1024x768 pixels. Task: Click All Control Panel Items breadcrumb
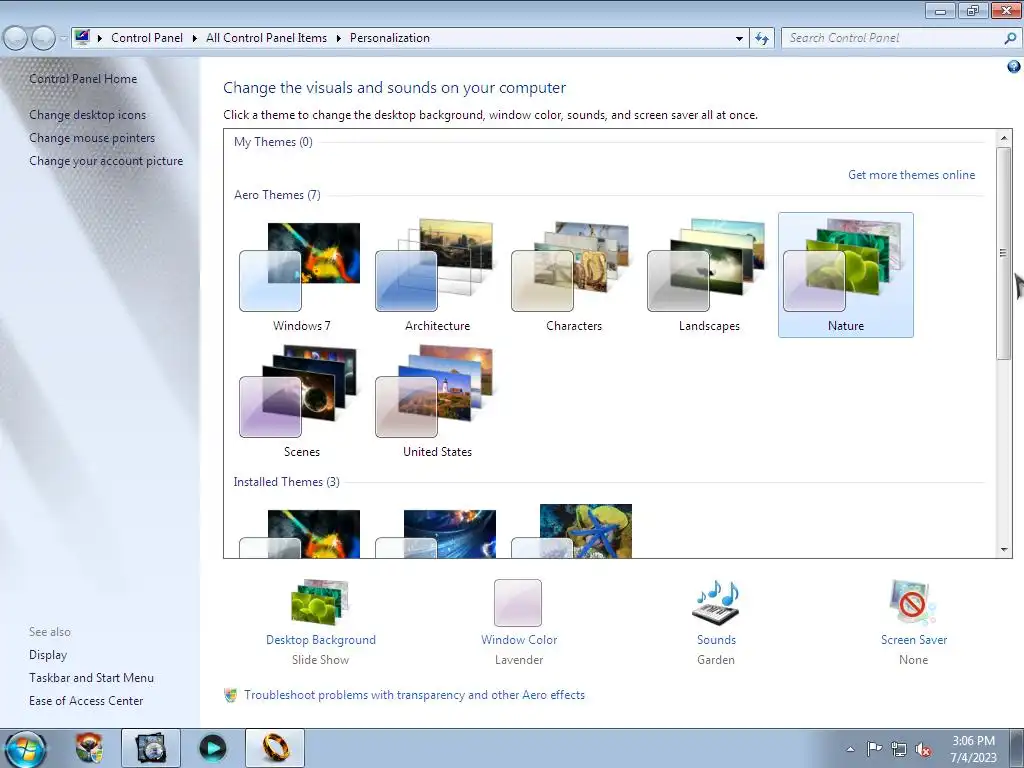click(x=266, y=38)
